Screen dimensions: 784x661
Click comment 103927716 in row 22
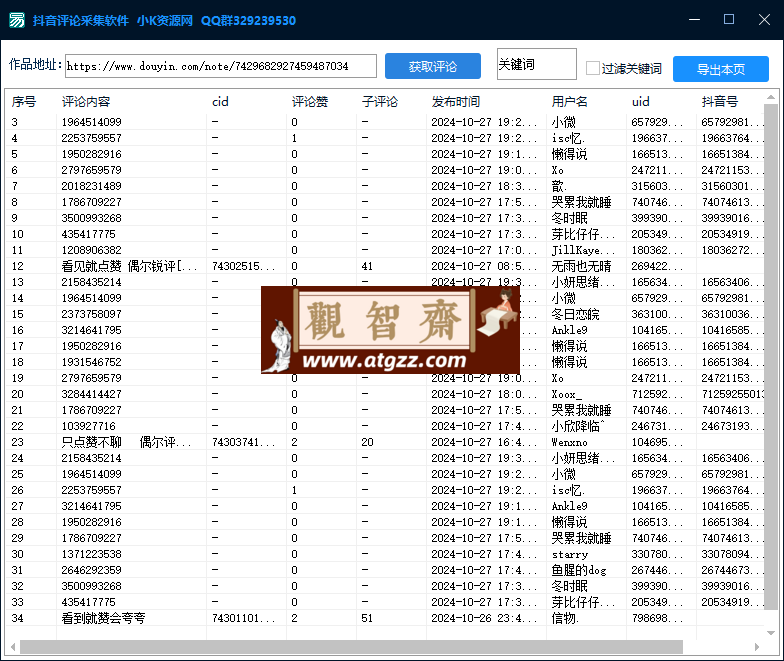point(88,426)
